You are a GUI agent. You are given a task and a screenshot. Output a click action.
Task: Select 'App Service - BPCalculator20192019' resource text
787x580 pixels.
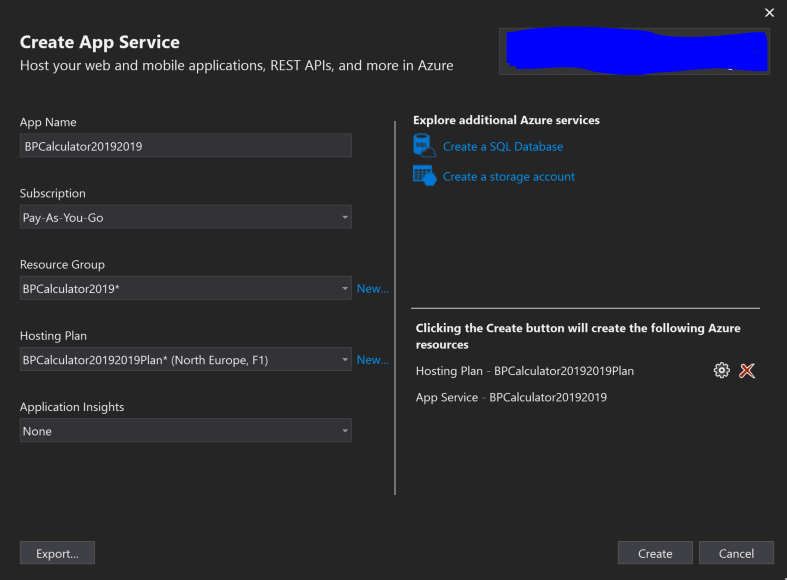pos(511,397)
